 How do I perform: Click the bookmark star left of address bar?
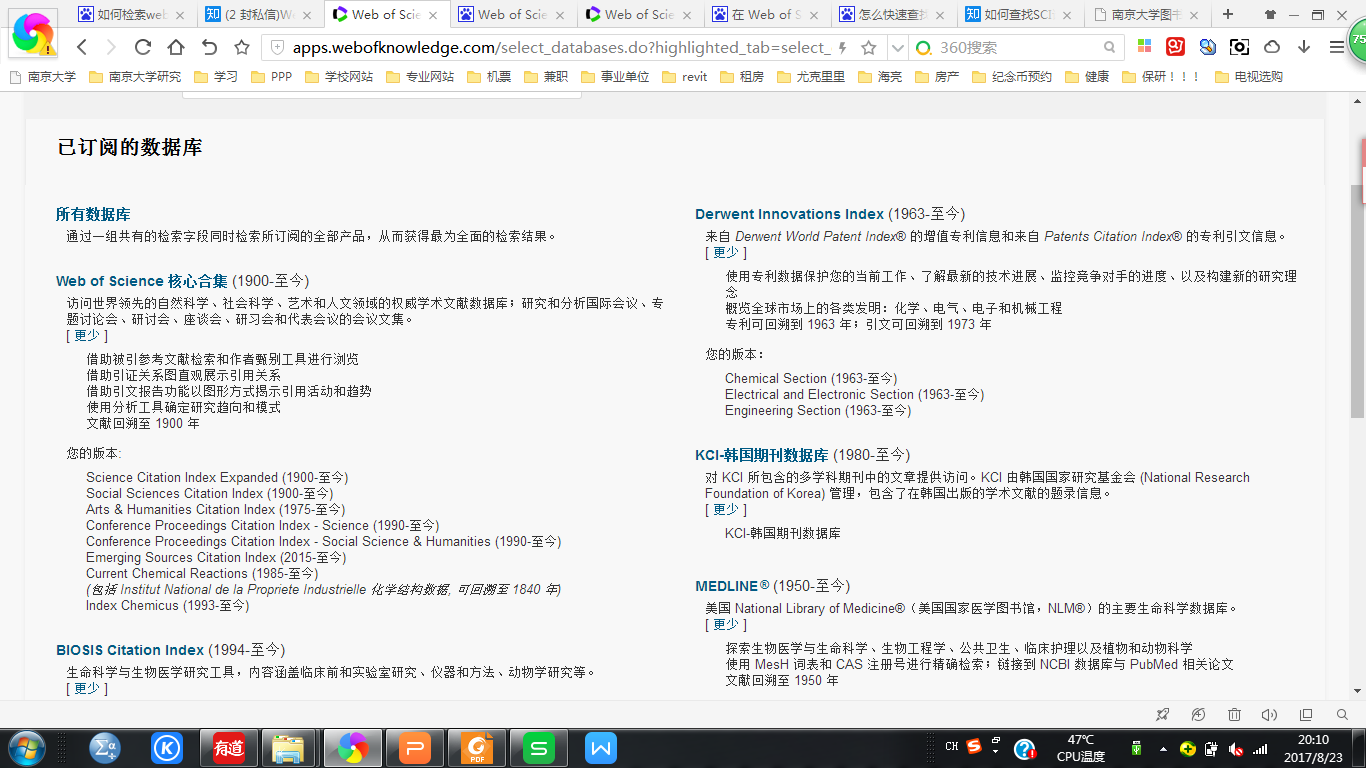[242, 47]
